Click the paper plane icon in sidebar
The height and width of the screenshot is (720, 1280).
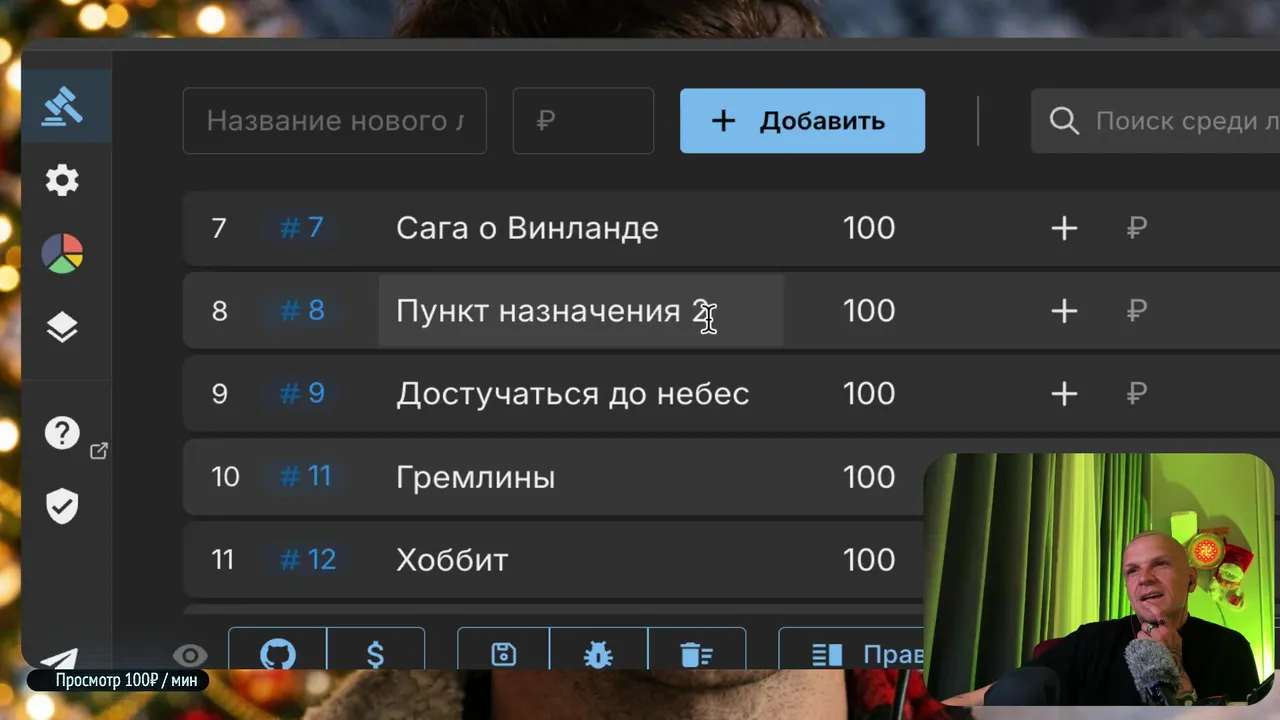click(x=60, y=658)
